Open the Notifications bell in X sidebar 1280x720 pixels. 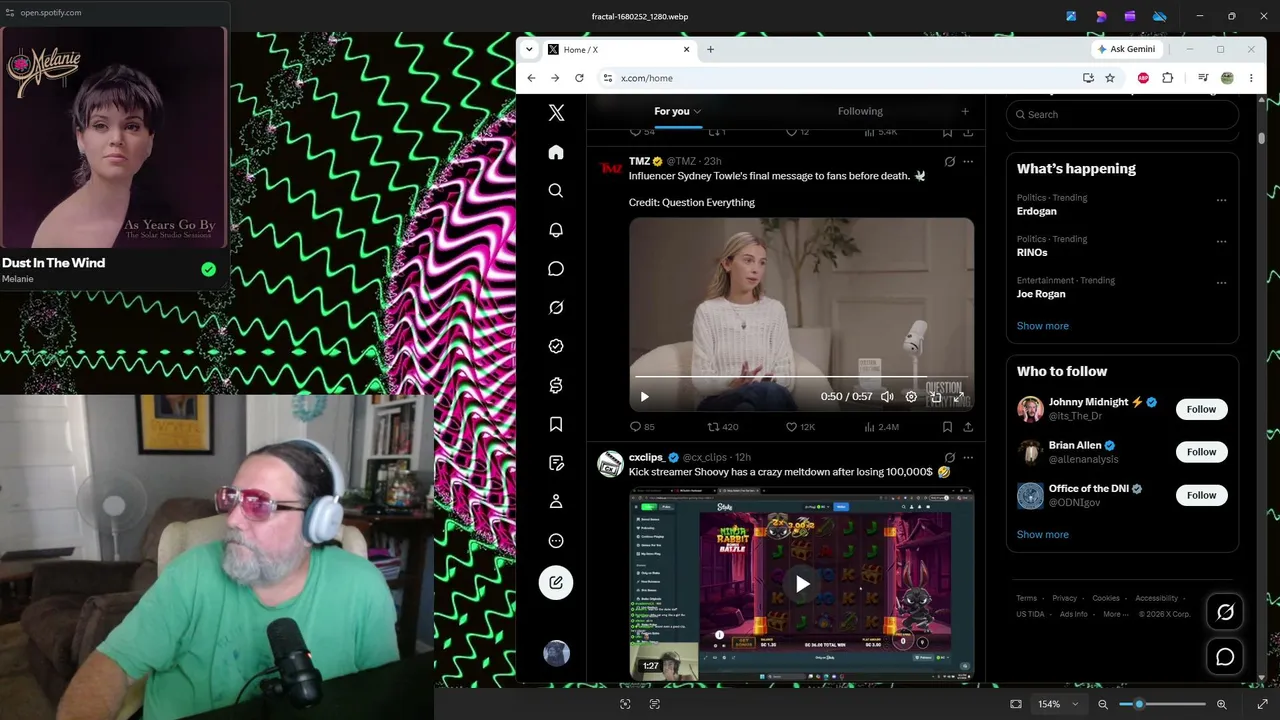point(556,230)
